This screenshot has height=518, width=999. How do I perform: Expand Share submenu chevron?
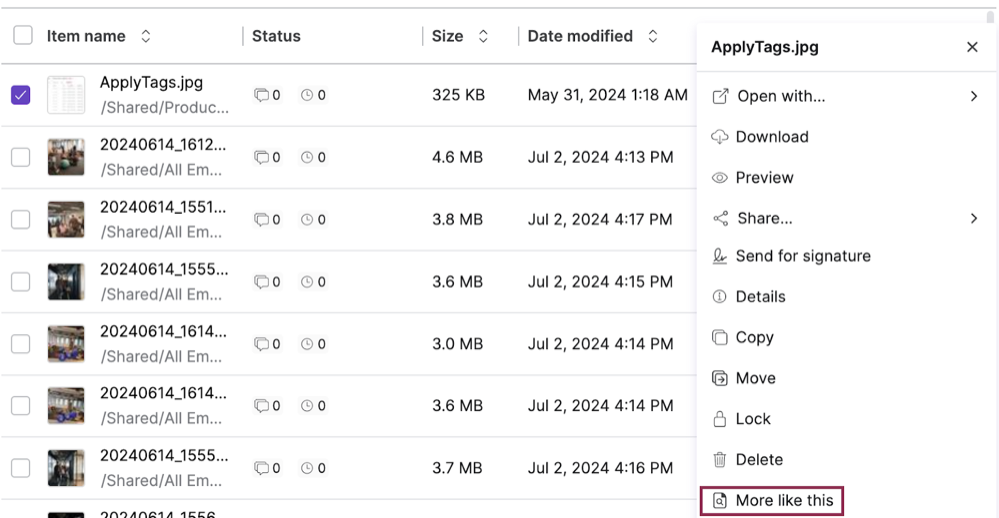coord(974,219)
